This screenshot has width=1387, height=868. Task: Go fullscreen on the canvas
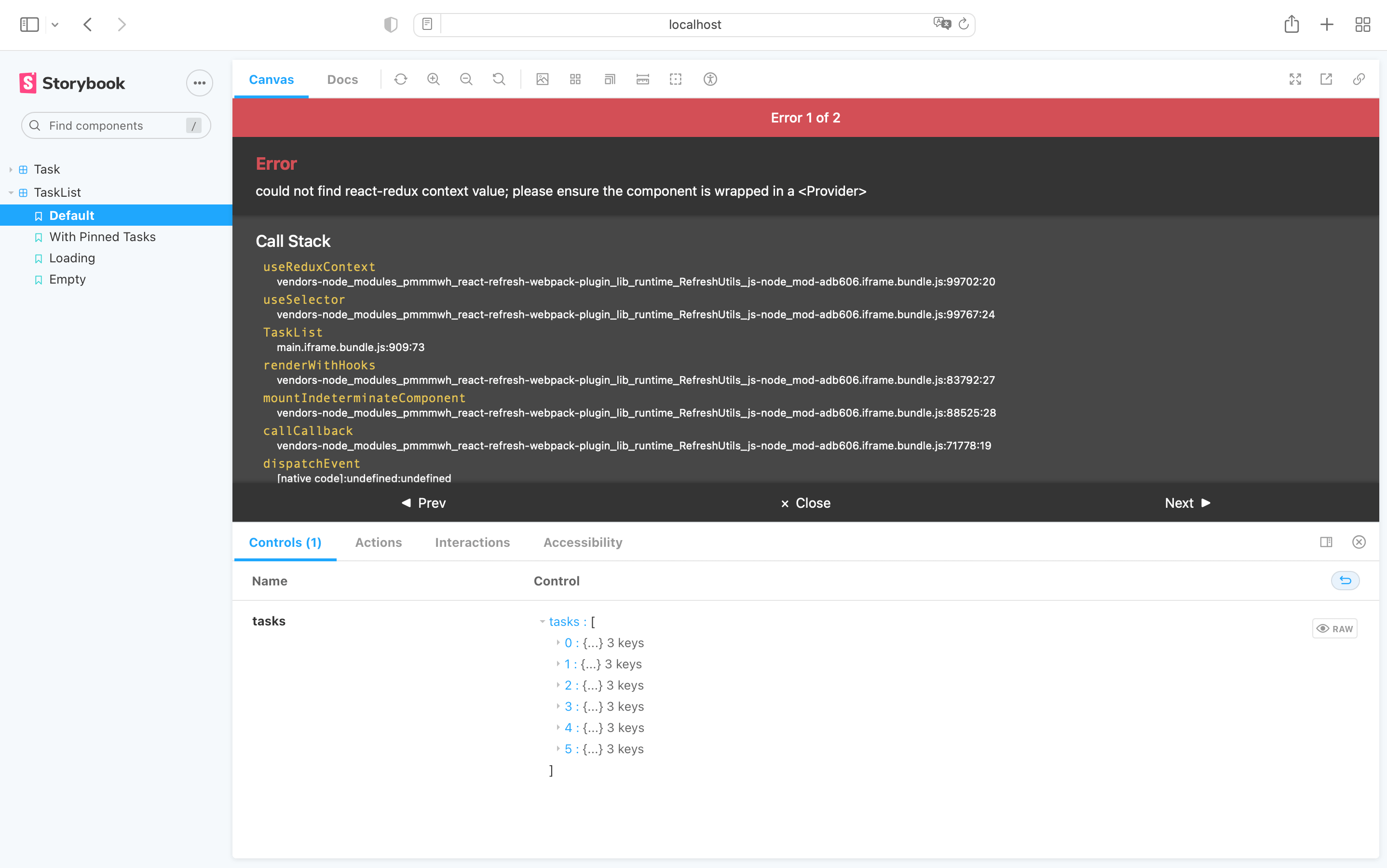point(1296,79)
